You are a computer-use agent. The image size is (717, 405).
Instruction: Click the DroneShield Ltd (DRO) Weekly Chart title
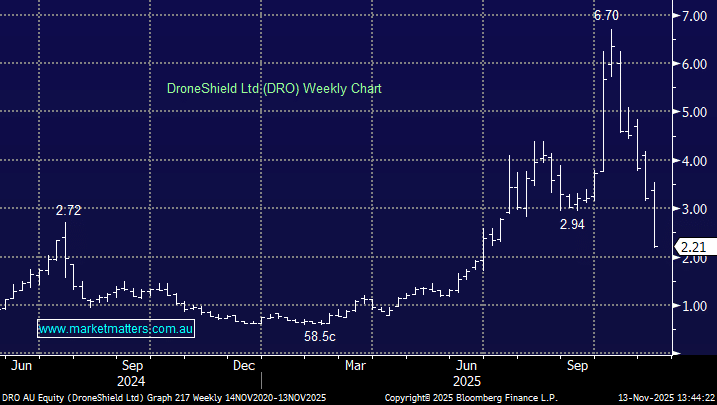coord(274,89)
